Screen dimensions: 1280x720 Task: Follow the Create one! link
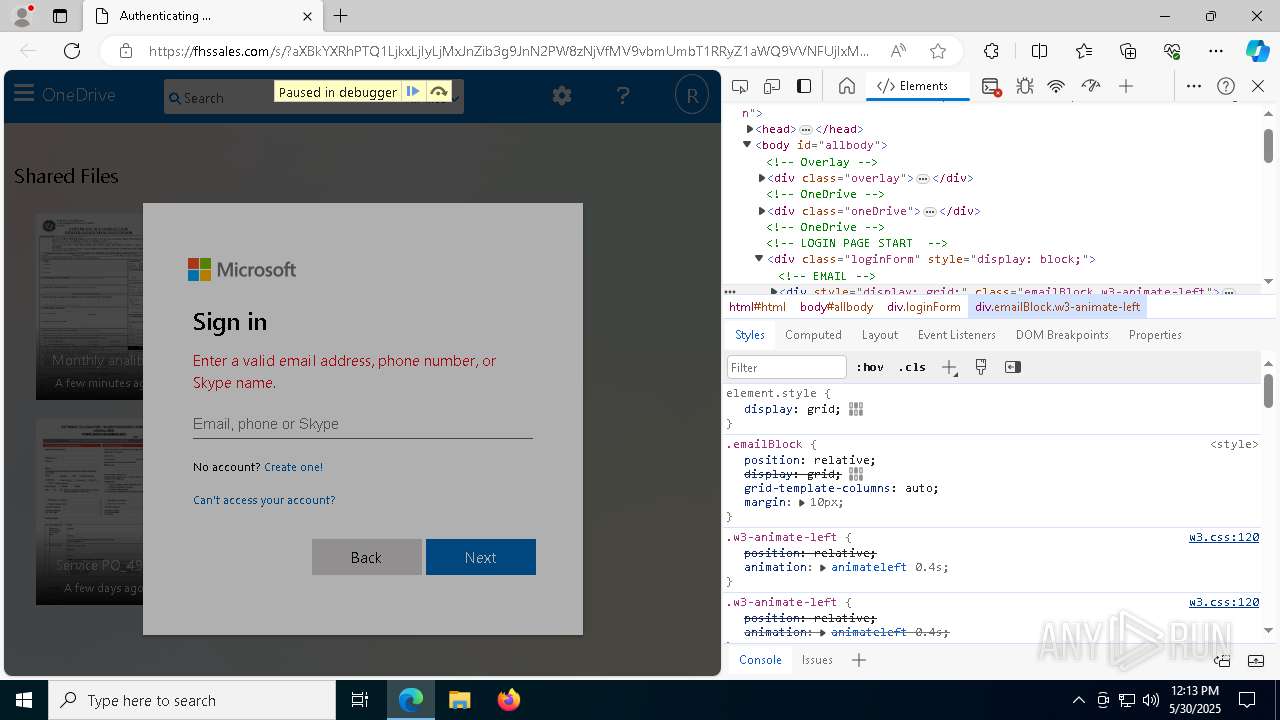[293, 467]
